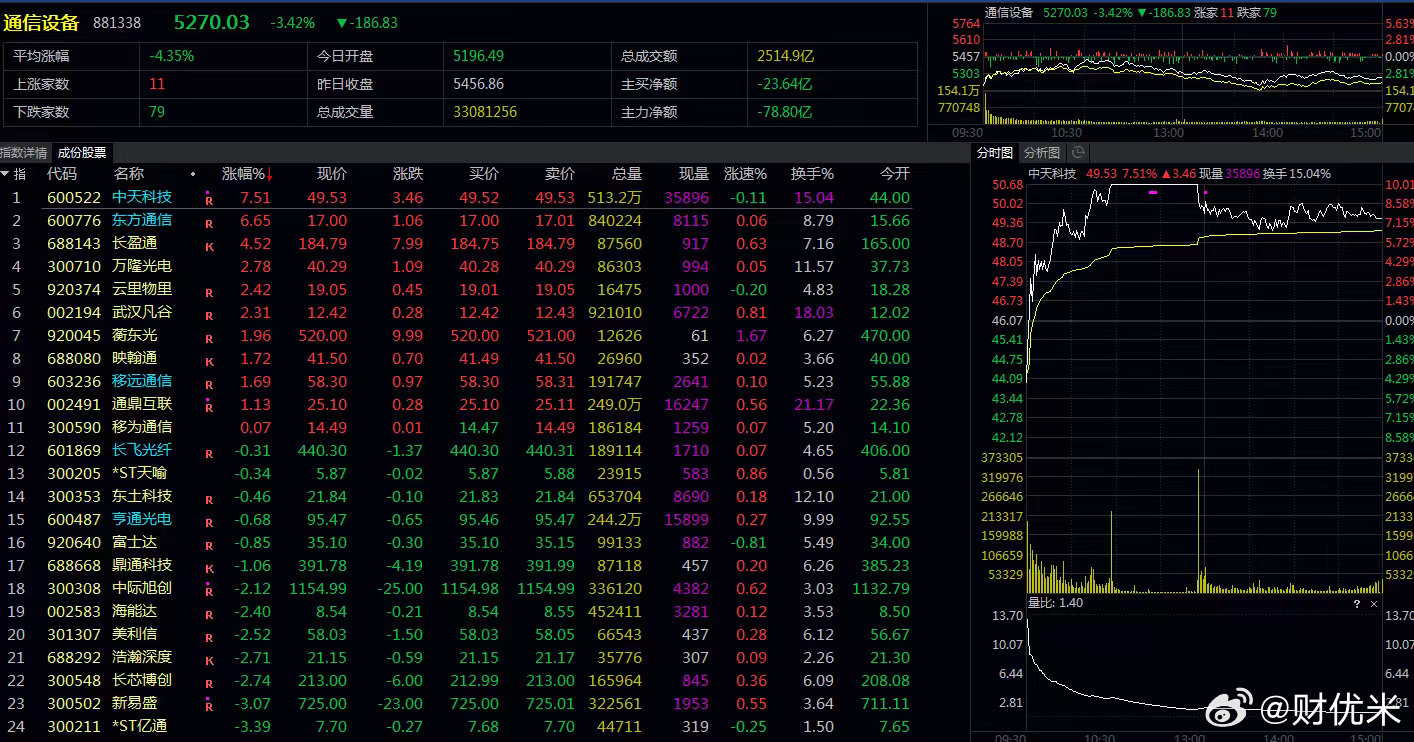The image size is (1414, 742).
Task: Click the 涨跌 column header
Action: point(408,174)
